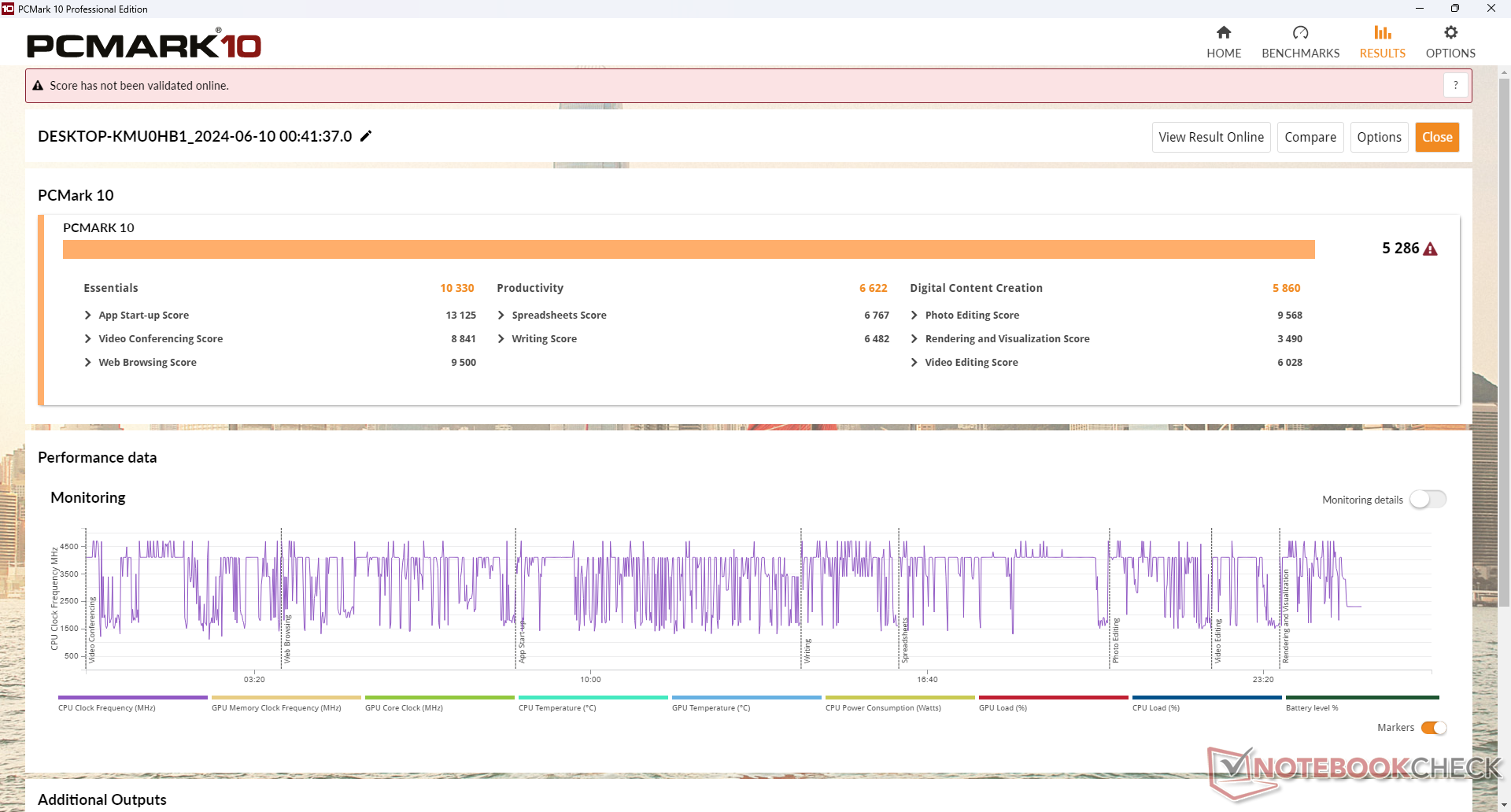This screenshot has height=812, width=1511.
Task: Click the Spreadsheets marker in chart
Action: click(x=905, y=640)
